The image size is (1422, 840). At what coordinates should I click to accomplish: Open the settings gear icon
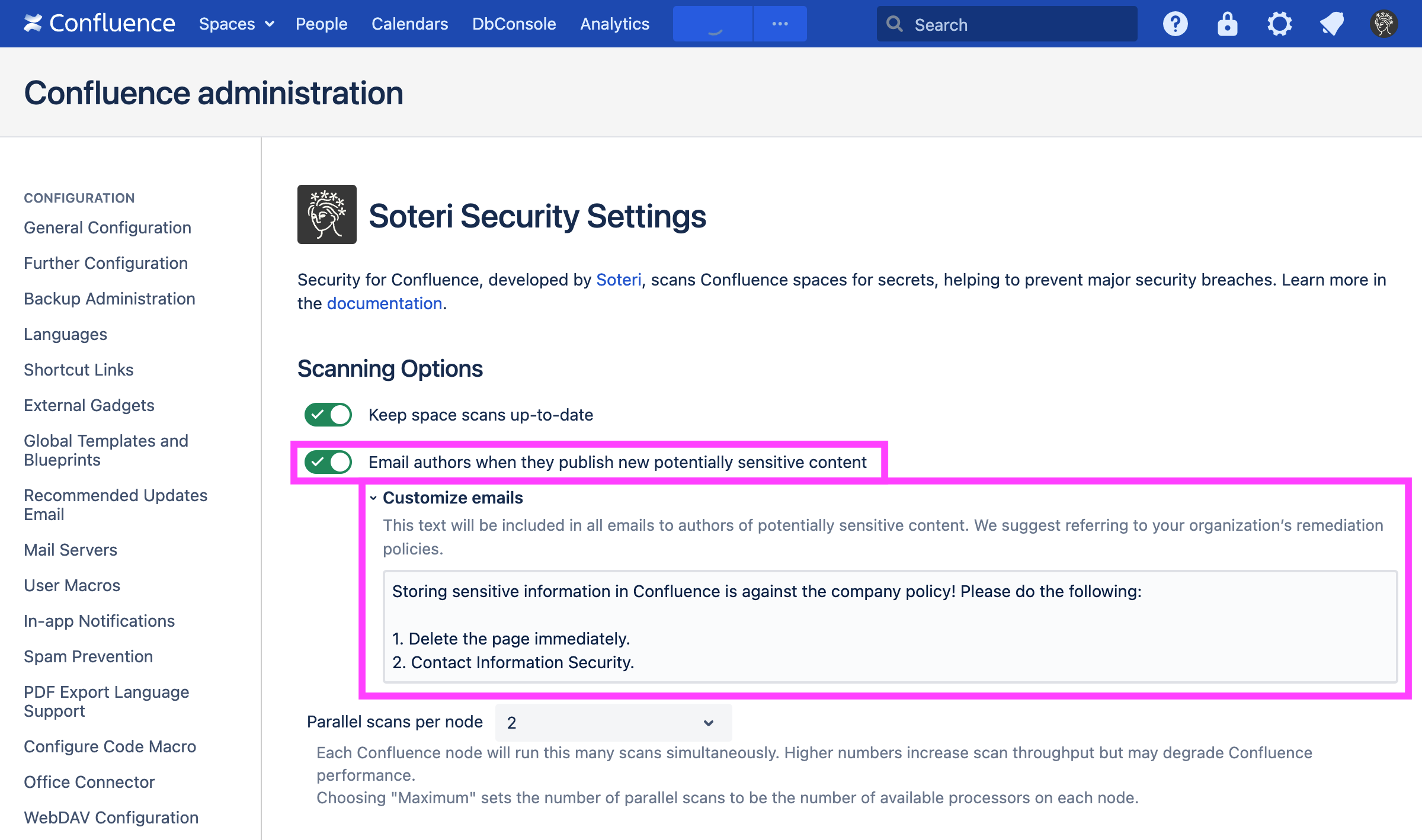pos(1279,24)
